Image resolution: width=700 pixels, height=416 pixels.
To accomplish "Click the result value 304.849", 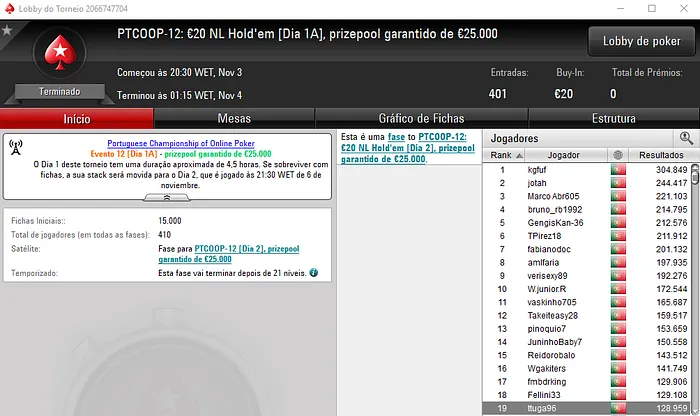I will 671,170.
